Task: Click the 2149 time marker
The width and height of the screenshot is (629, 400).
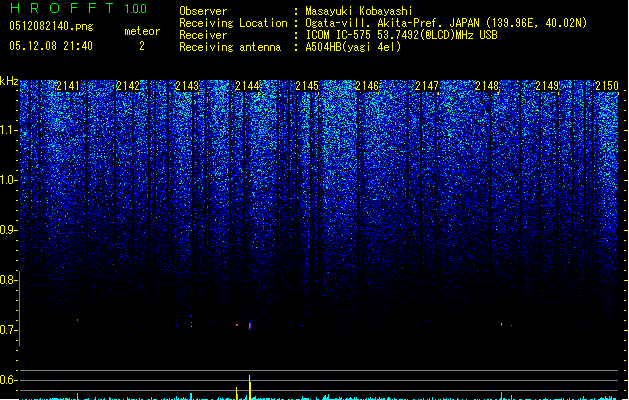Action: [x=547, y=86]
